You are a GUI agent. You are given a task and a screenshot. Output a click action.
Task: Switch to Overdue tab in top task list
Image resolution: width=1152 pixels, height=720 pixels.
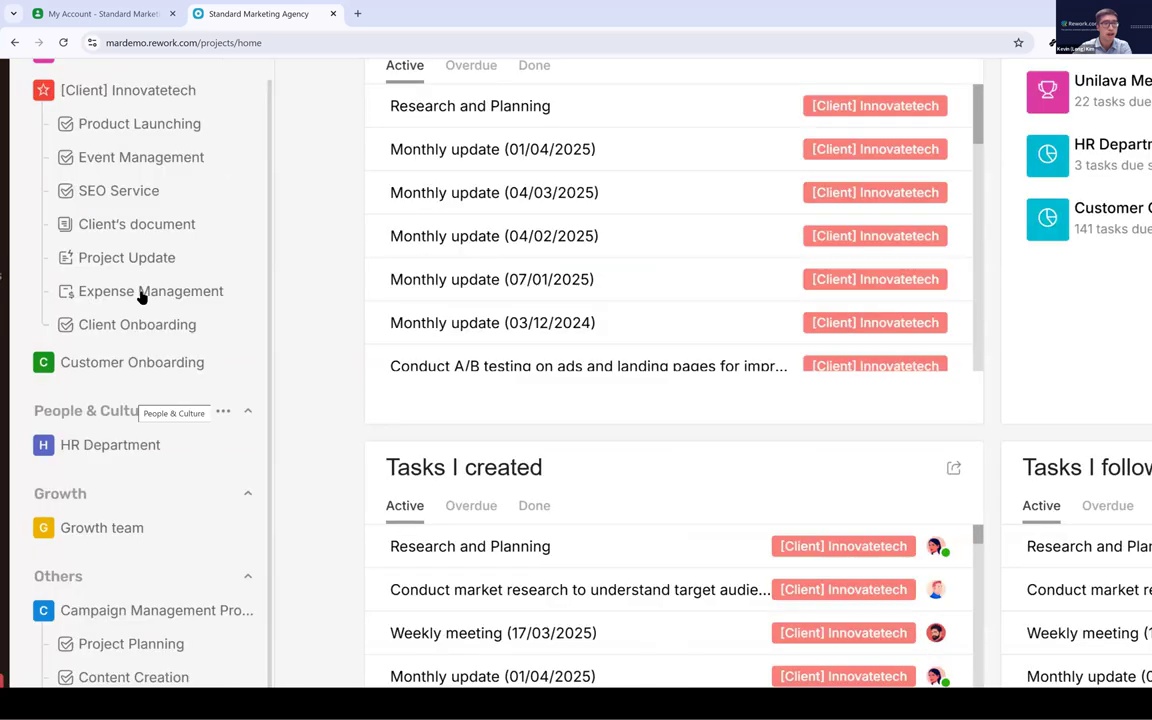coord(471,65)
